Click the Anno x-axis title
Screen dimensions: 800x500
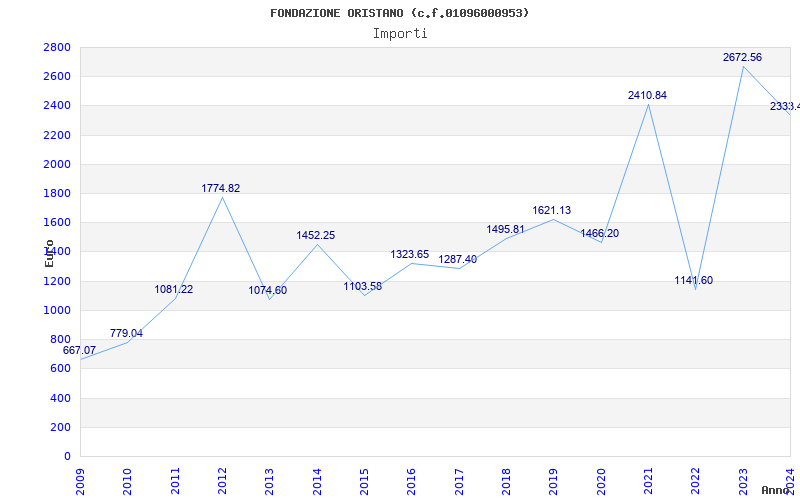click(x=775, y=490)
